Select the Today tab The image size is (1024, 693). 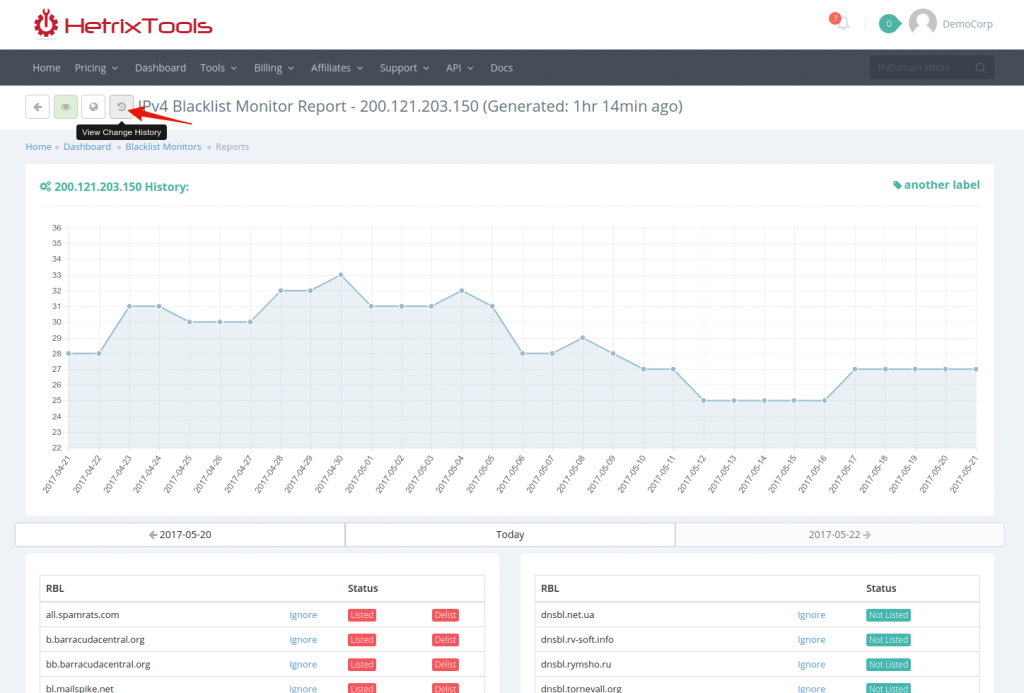coord(510,534)
